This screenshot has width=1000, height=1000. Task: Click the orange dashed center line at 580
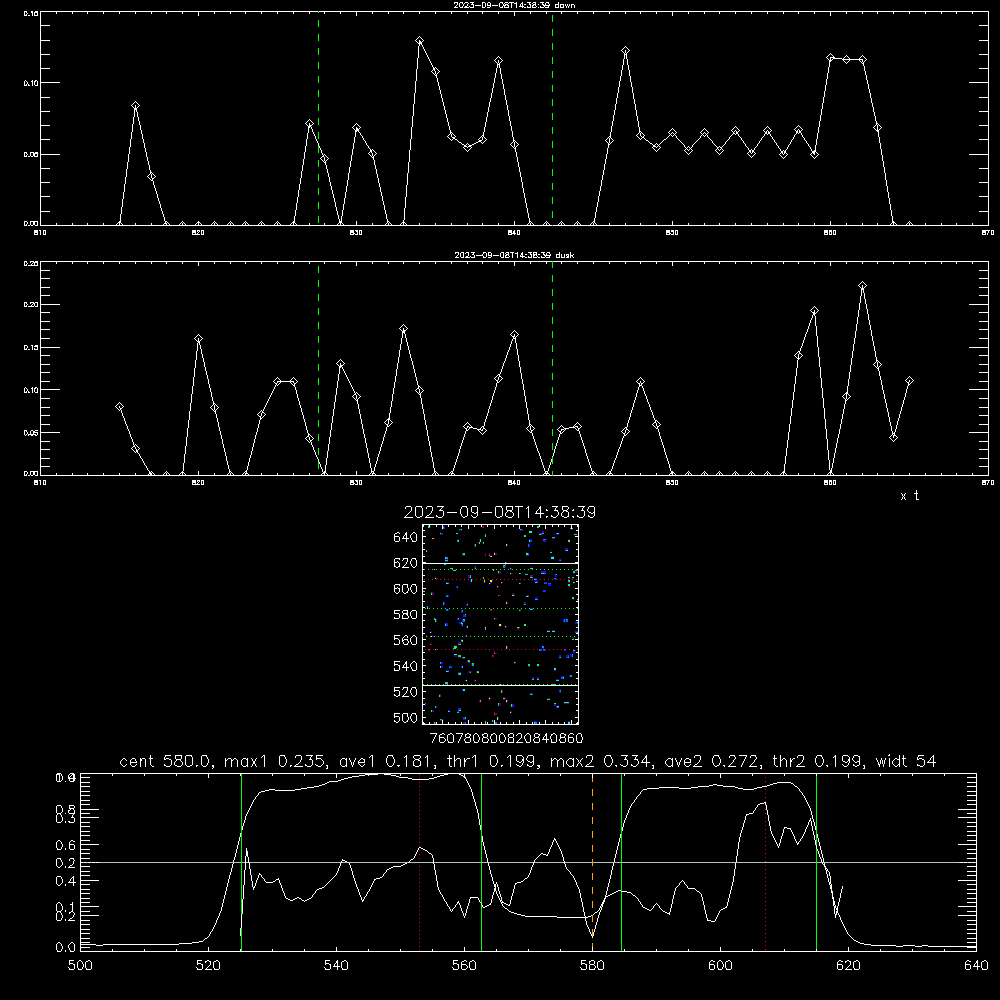tap(592, 861)
